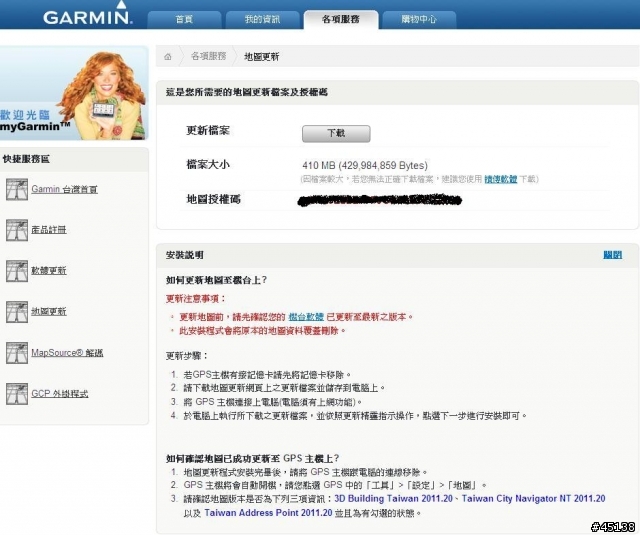Click the icon beside 產品註冊
640x535 pixels.
(17, 230)
